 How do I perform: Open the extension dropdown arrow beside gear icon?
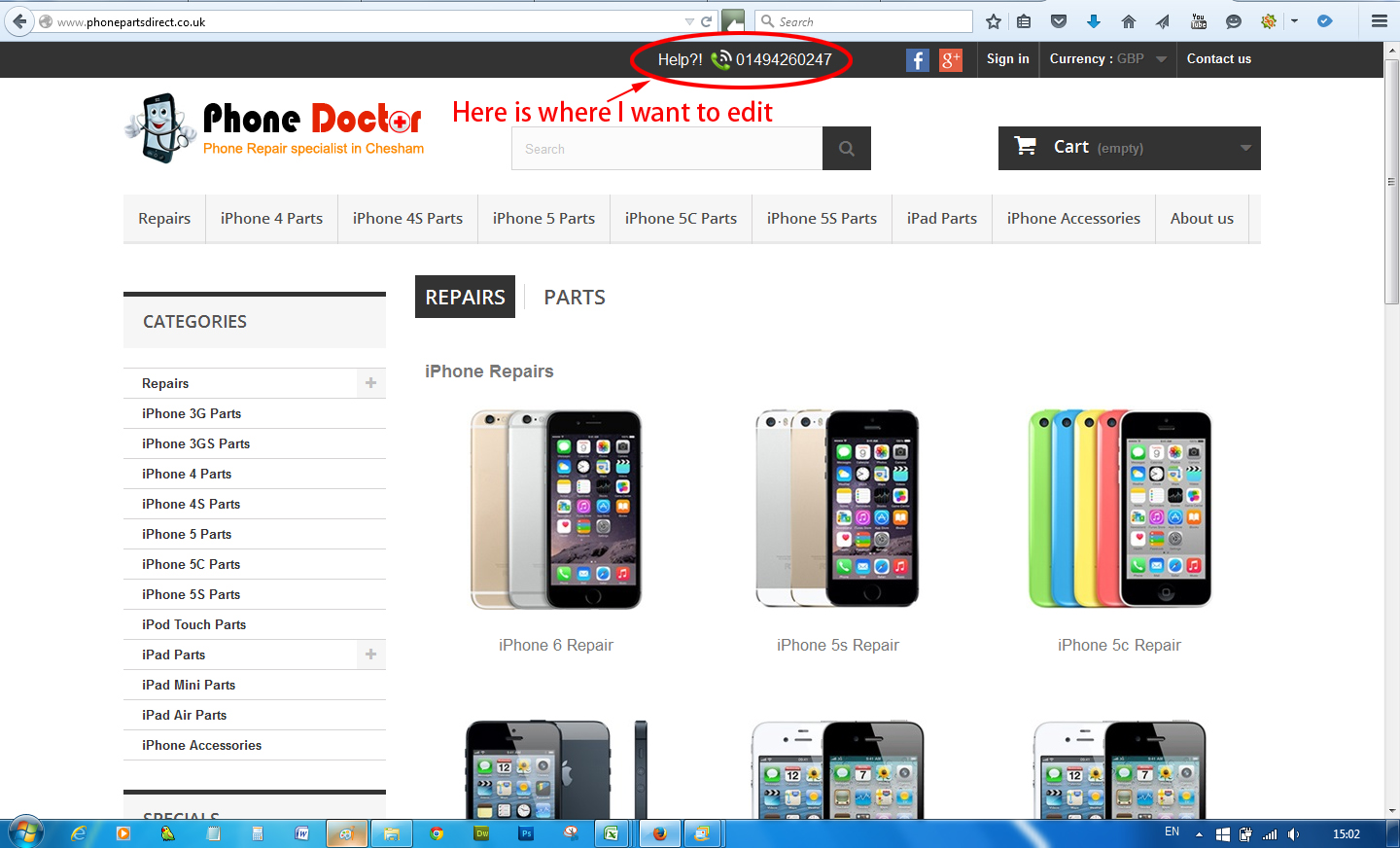pos(1294,21)
